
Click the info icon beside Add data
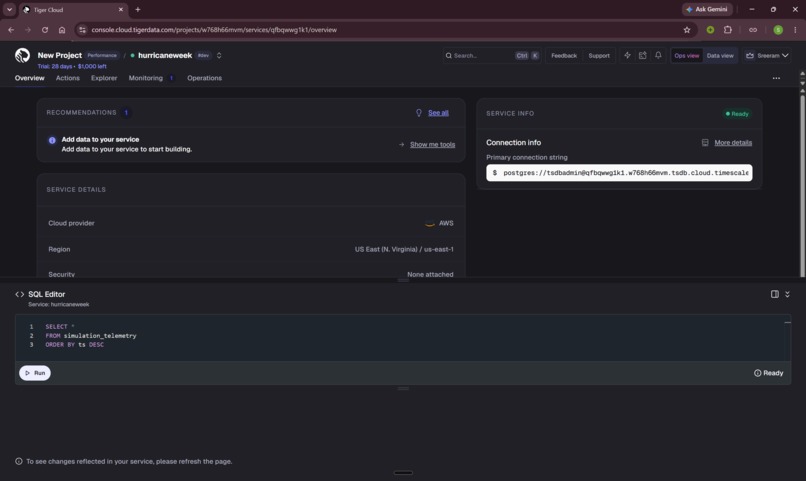(52, 140)
